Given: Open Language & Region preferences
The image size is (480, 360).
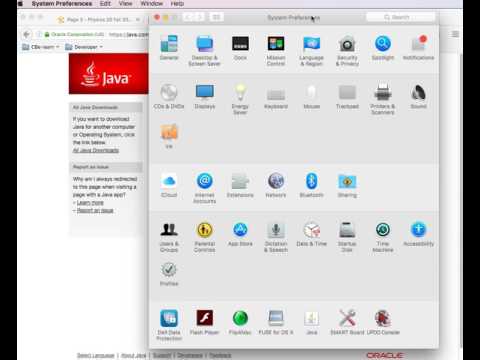Looking at the screenshot, I should (x=311, y=51).
